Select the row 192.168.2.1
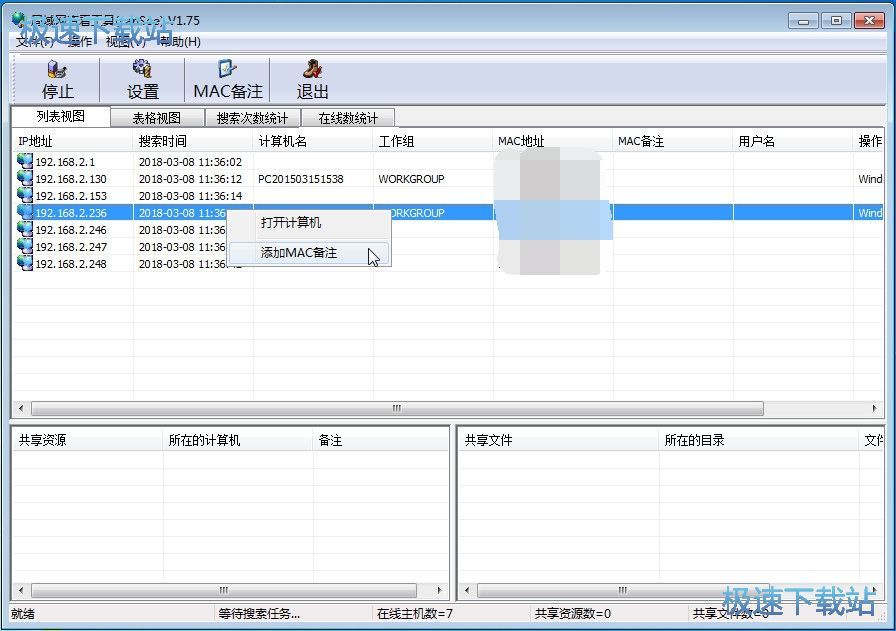 (x=447, y=162)
